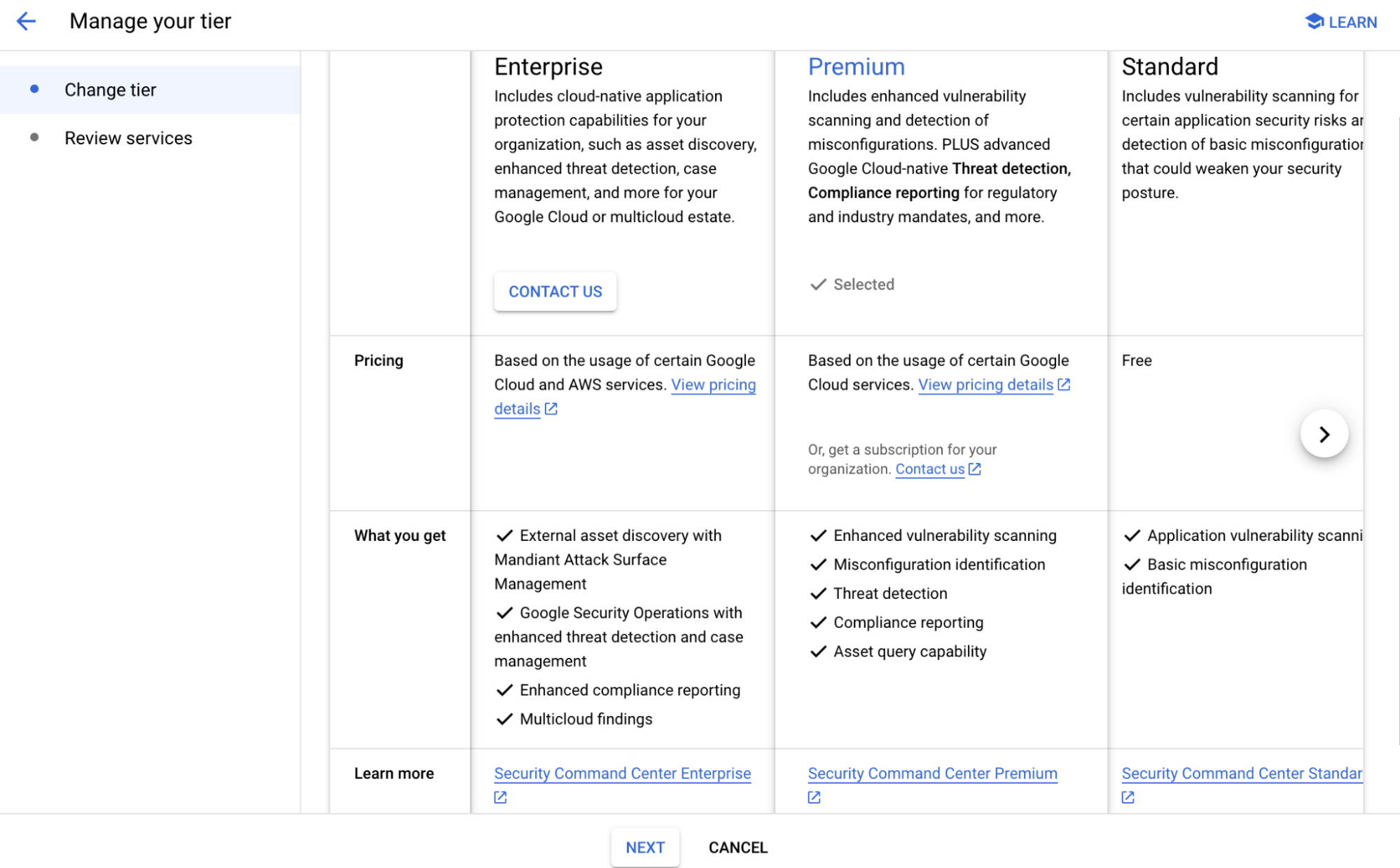The width and height of the screenshot is (1400, 868).
Task: Open Premium View pricing details link
Action: tap(985, 385)
